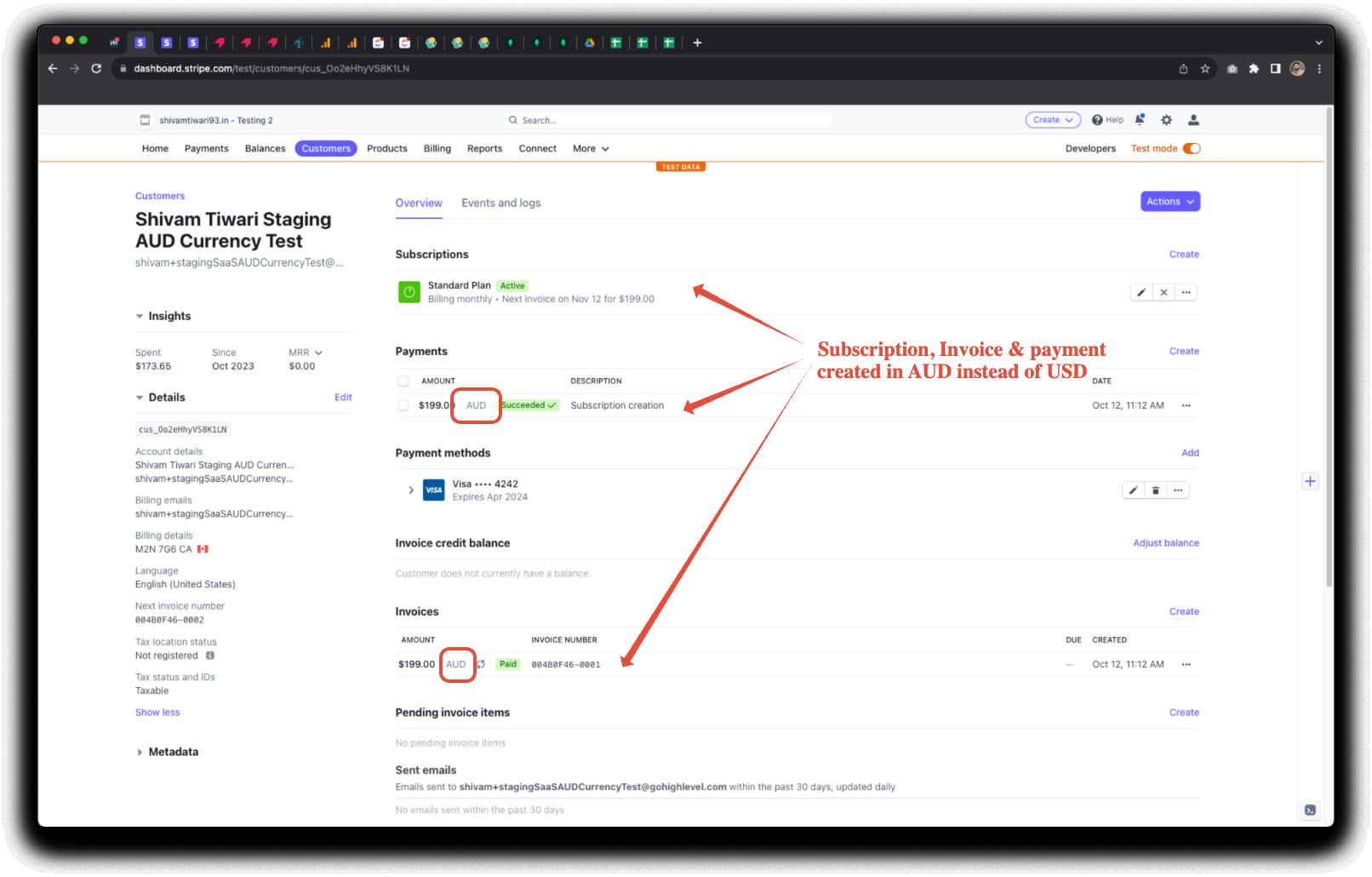Switch to the Events and logs tab

pos(501,203)
